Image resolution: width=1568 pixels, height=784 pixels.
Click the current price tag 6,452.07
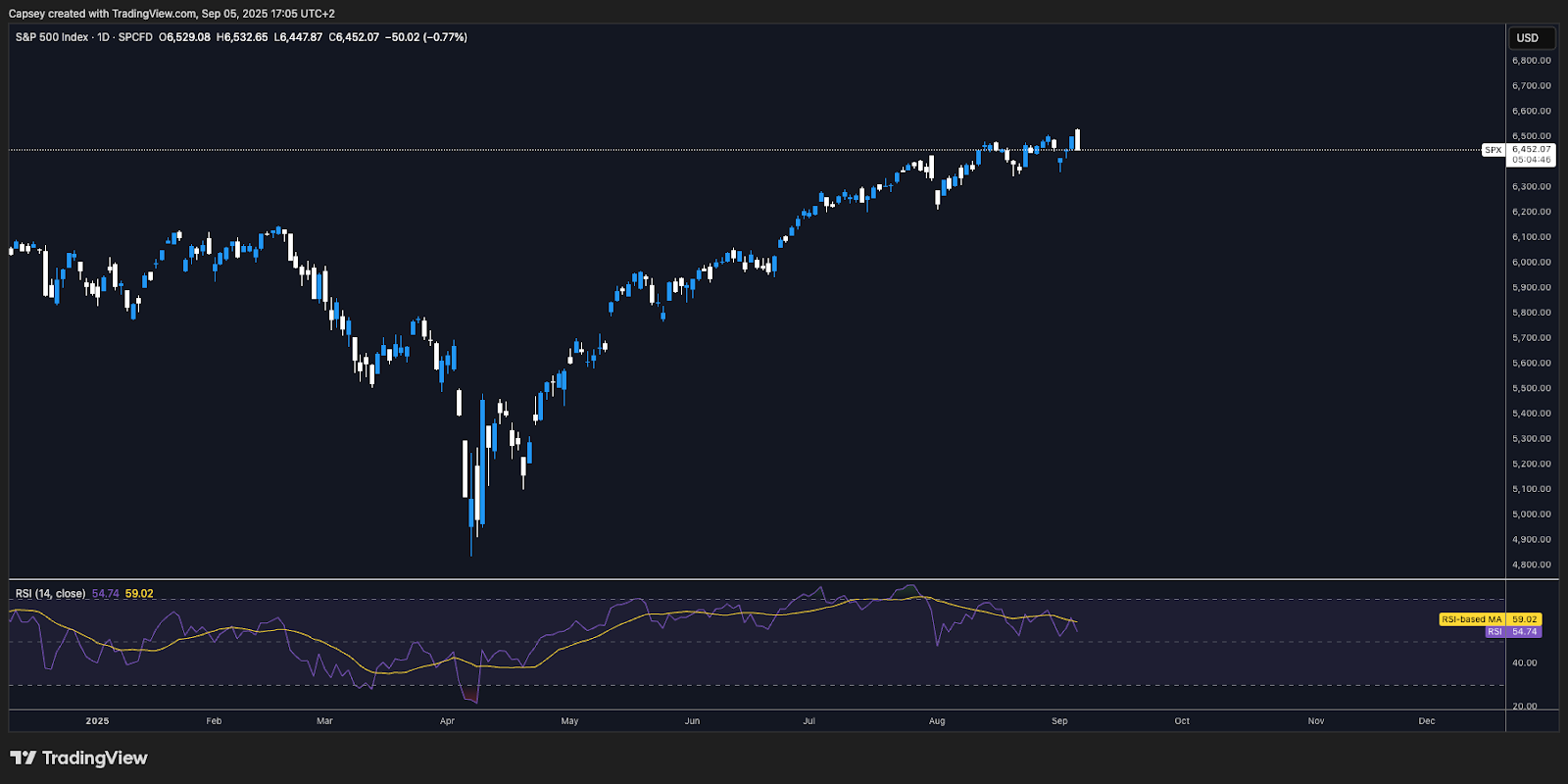click(1531, 150)
